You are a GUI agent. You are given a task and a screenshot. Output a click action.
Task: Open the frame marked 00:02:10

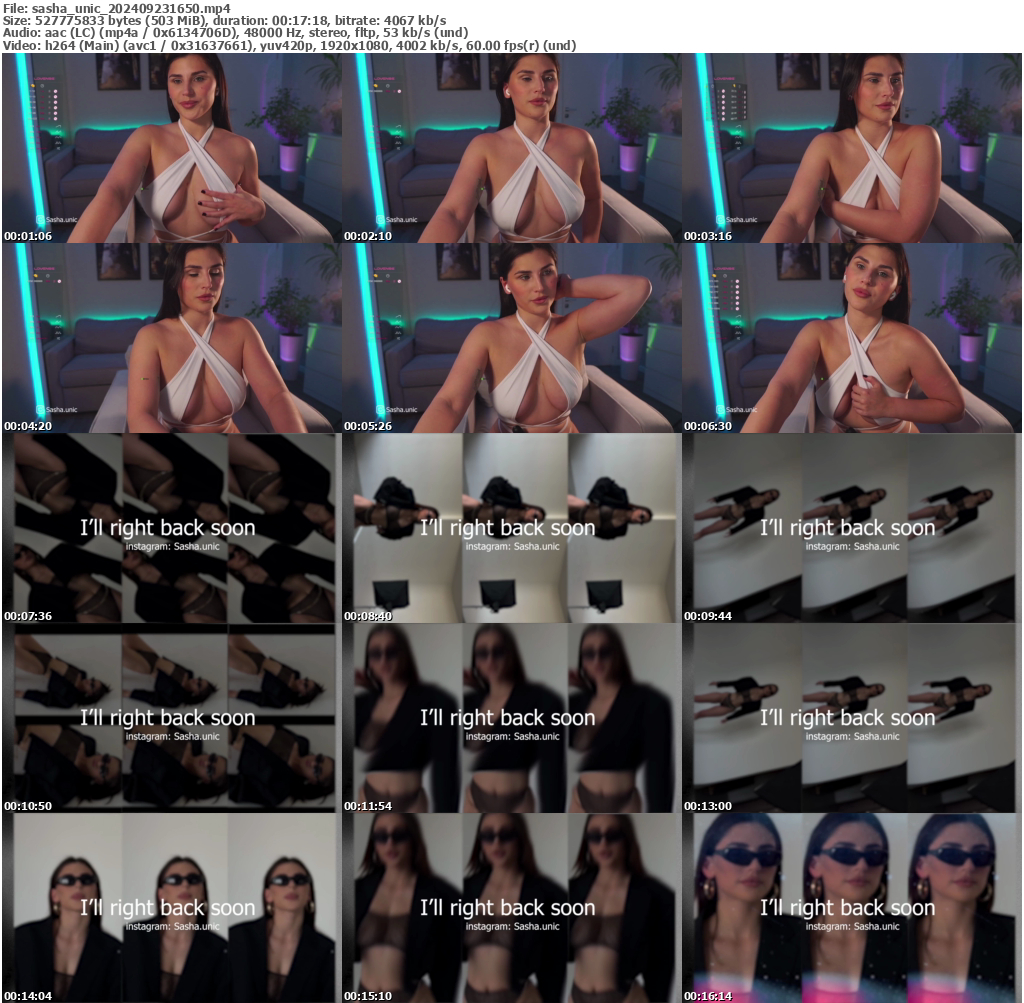point(510,148)
